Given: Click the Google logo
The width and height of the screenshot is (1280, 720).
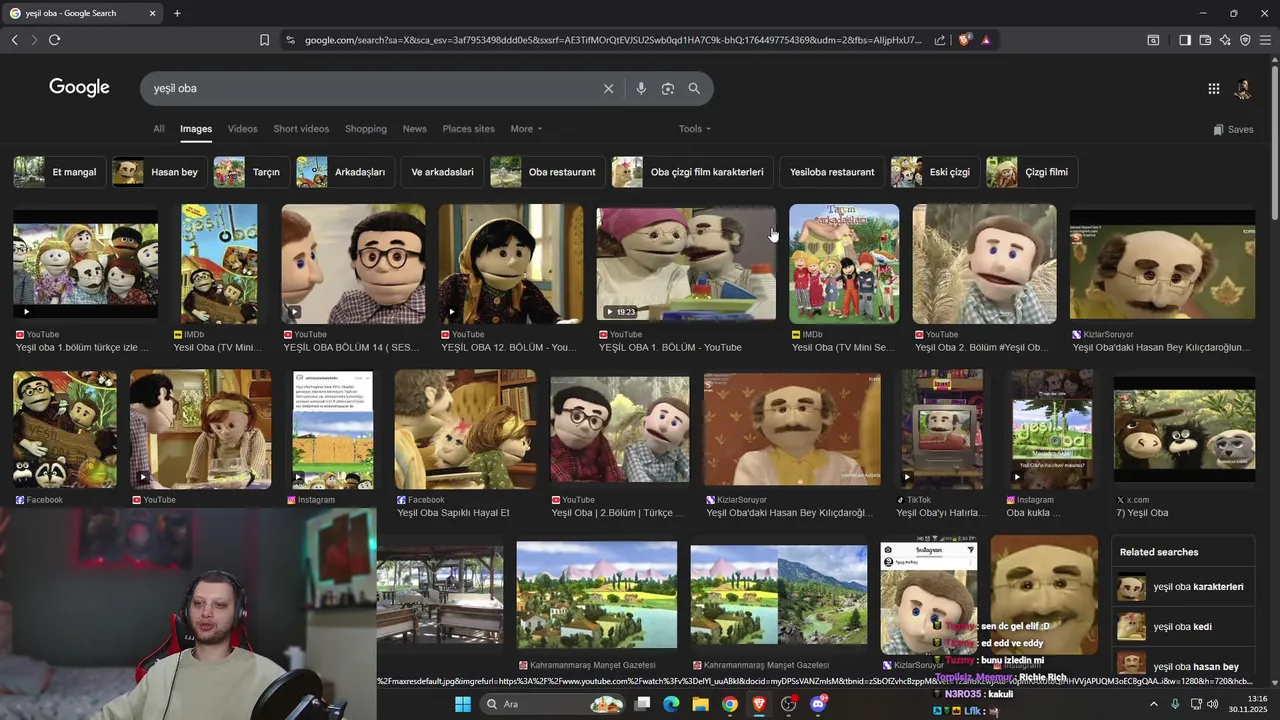Looking at the screenshot, I should pos(79,88).
